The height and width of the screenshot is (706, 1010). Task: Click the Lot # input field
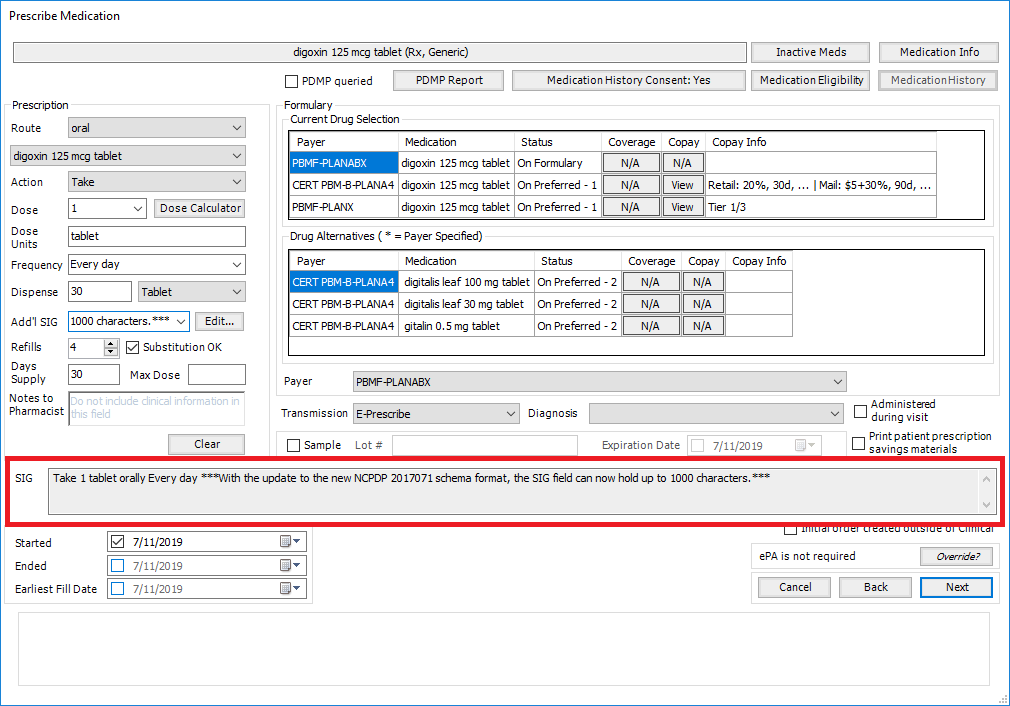tap(484, 445)
